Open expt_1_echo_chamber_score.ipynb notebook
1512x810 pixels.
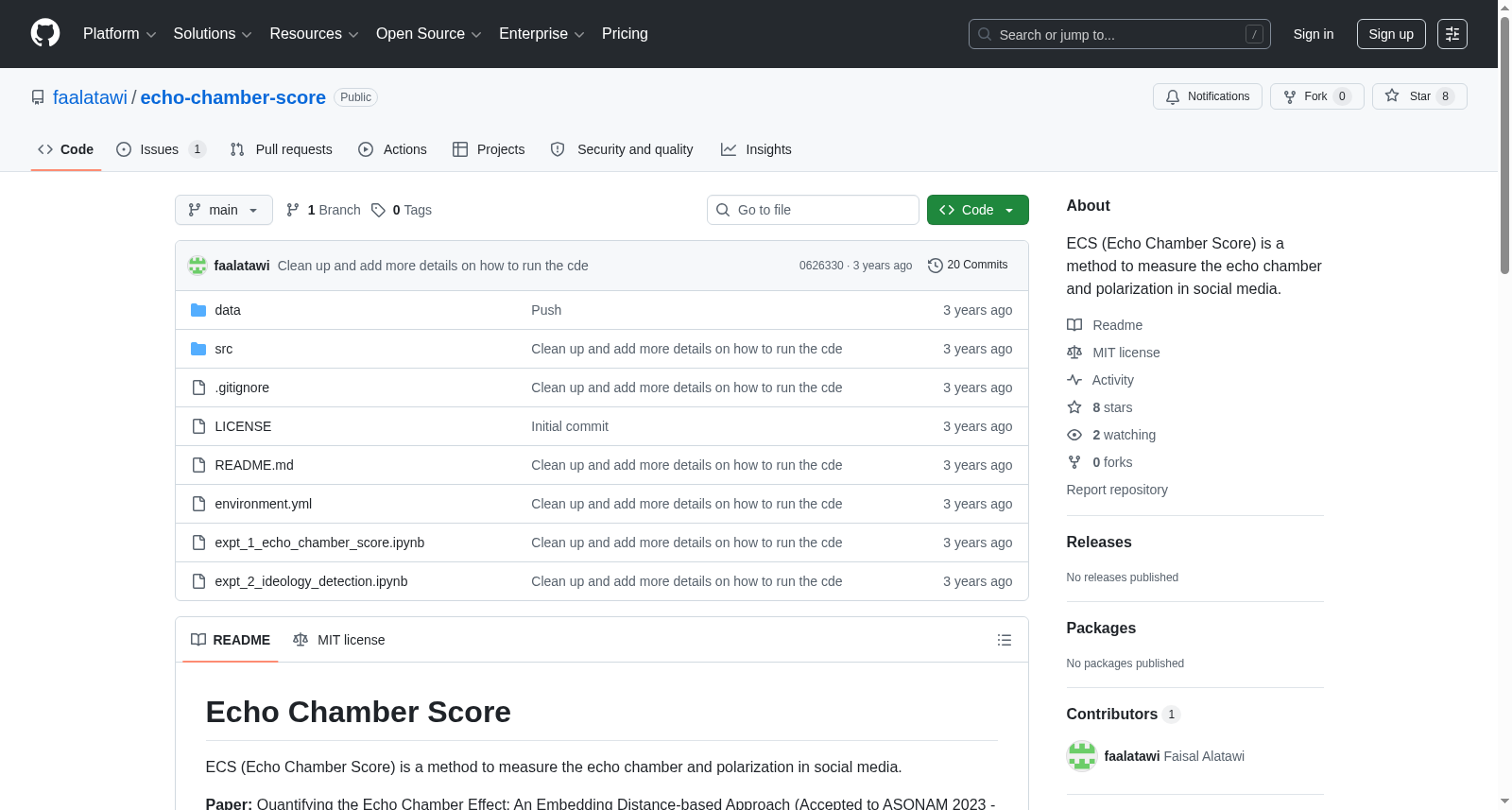pyautogui.click(x=319, y=543)
